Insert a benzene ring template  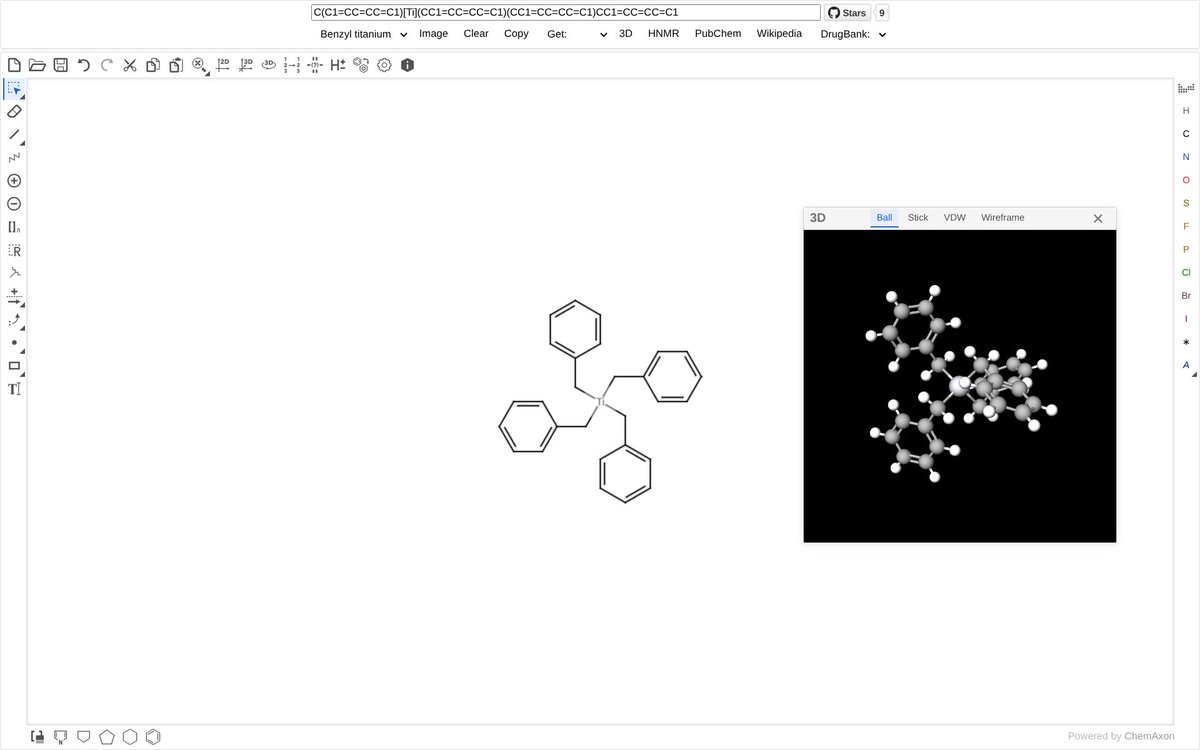[153, 737]
